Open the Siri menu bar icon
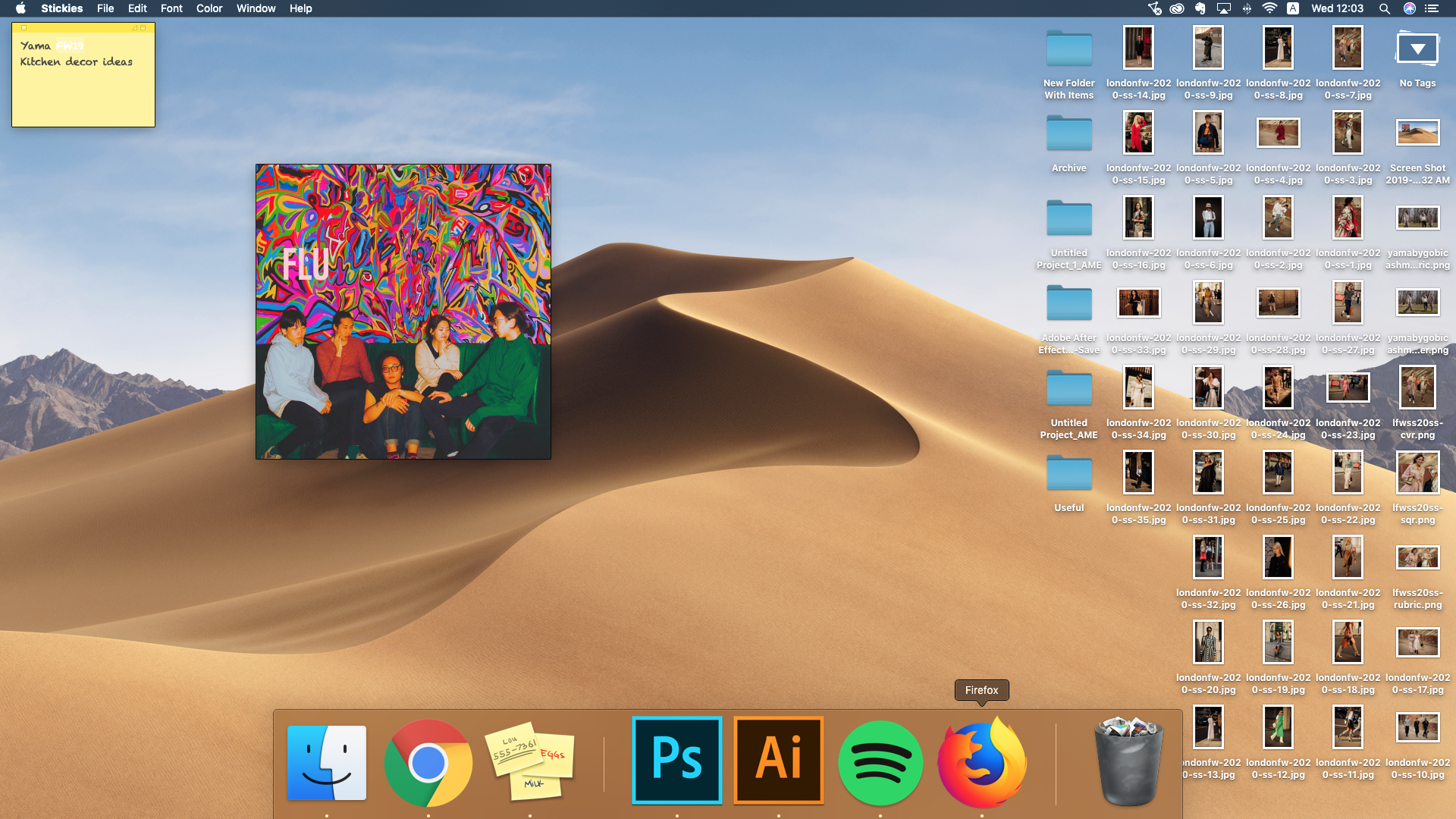 (x=1409, y=8)
